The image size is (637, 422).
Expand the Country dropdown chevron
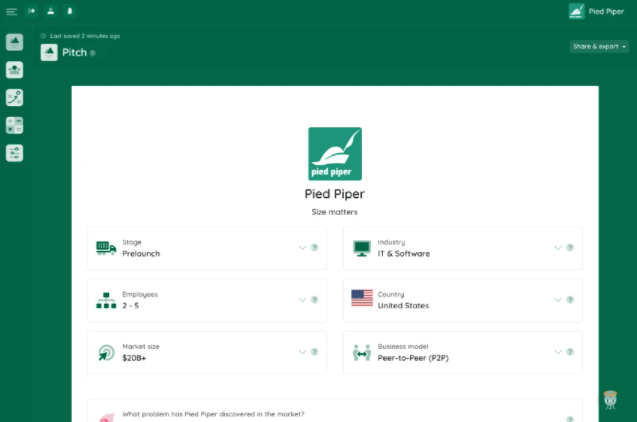coord(558,300)
